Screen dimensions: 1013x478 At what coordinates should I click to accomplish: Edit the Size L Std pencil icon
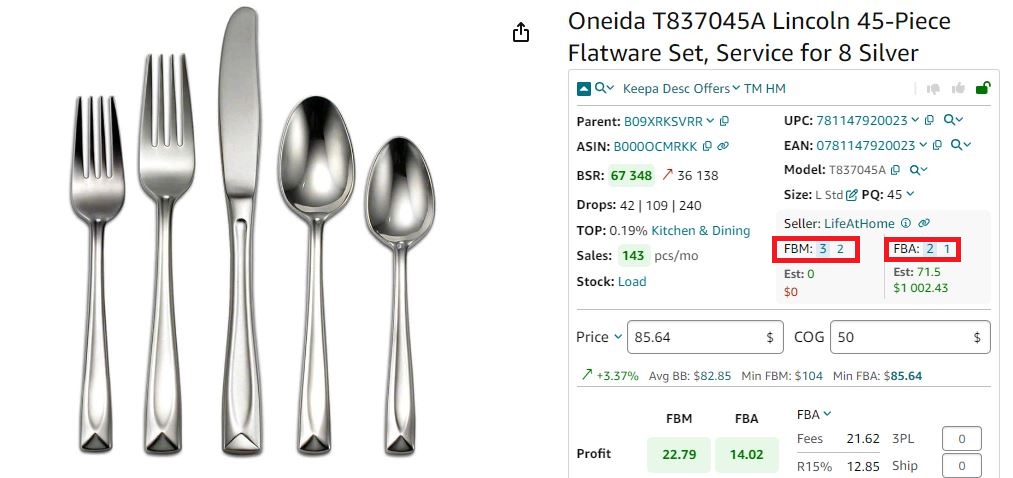(x=852, y=194)
